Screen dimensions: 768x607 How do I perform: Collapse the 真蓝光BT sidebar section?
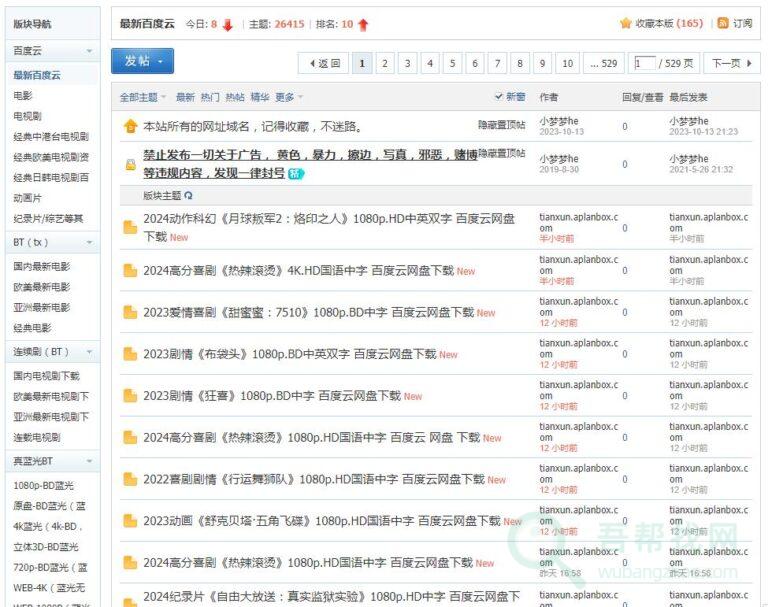pyautogui.click(x=89, y=461)
